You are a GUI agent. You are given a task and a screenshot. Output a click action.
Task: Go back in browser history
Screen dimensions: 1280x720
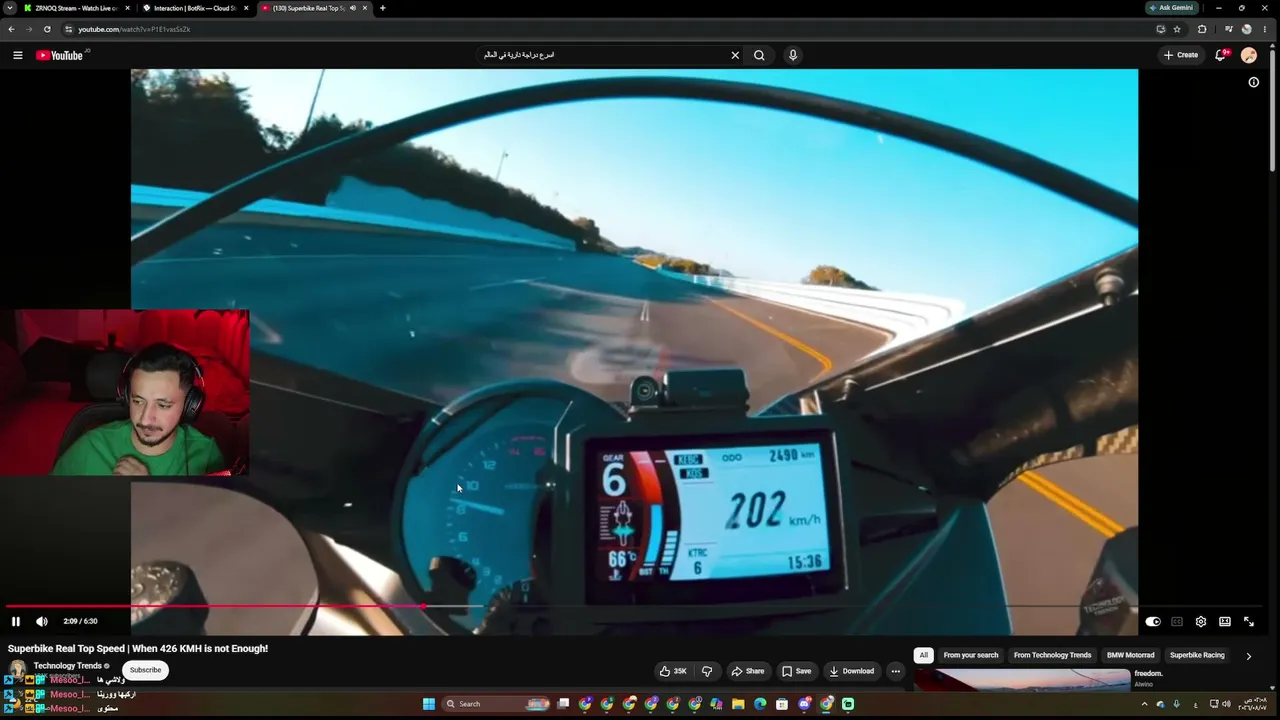[12, 29]
